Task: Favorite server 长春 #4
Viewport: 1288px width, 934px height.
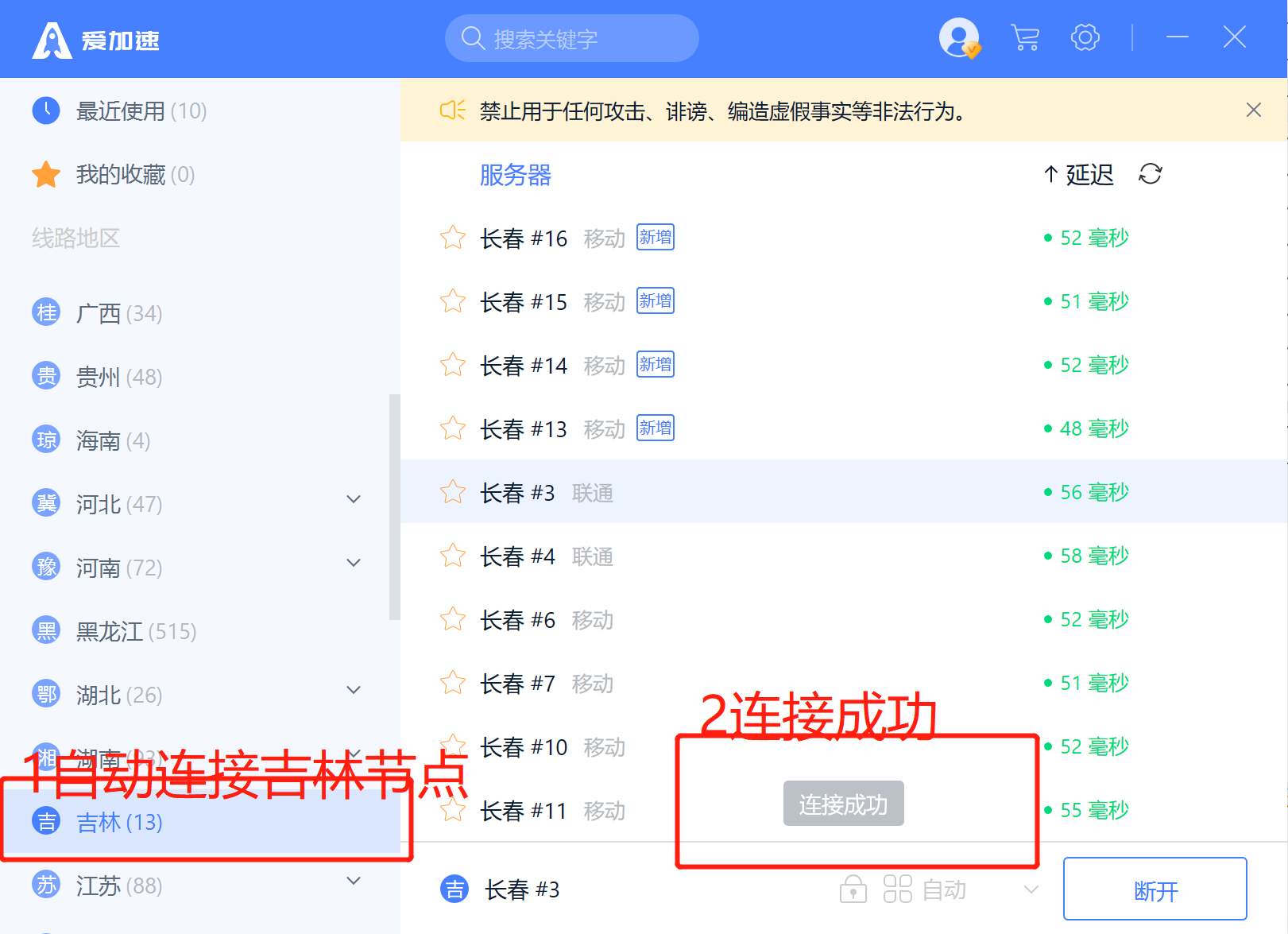Action: pyautogui.click(x=453, y=556)
